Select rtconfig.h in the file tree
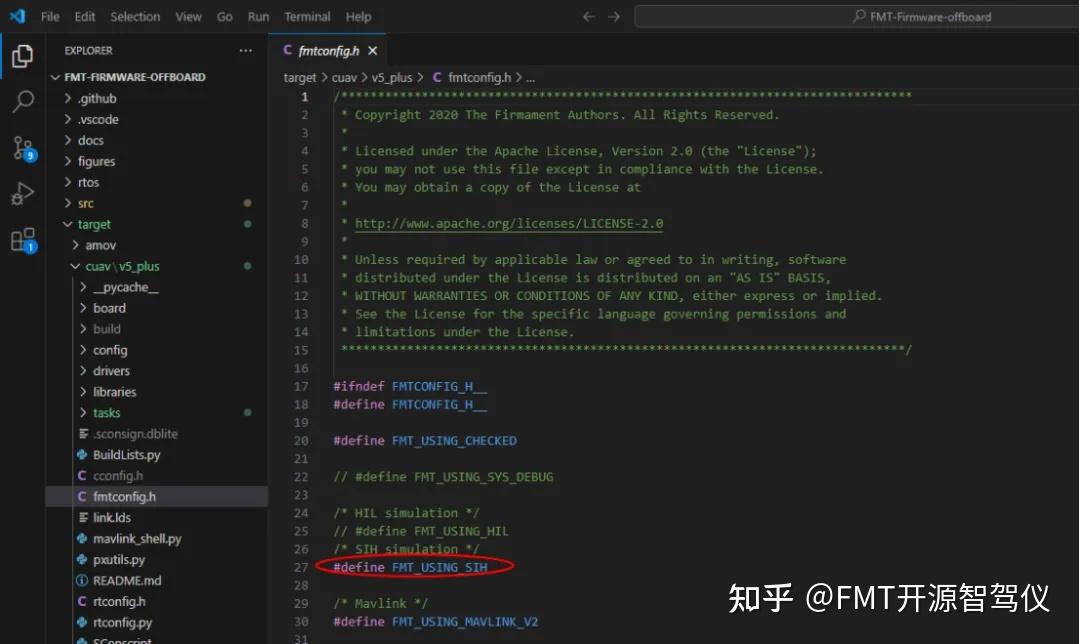 [x=118, y=601]
